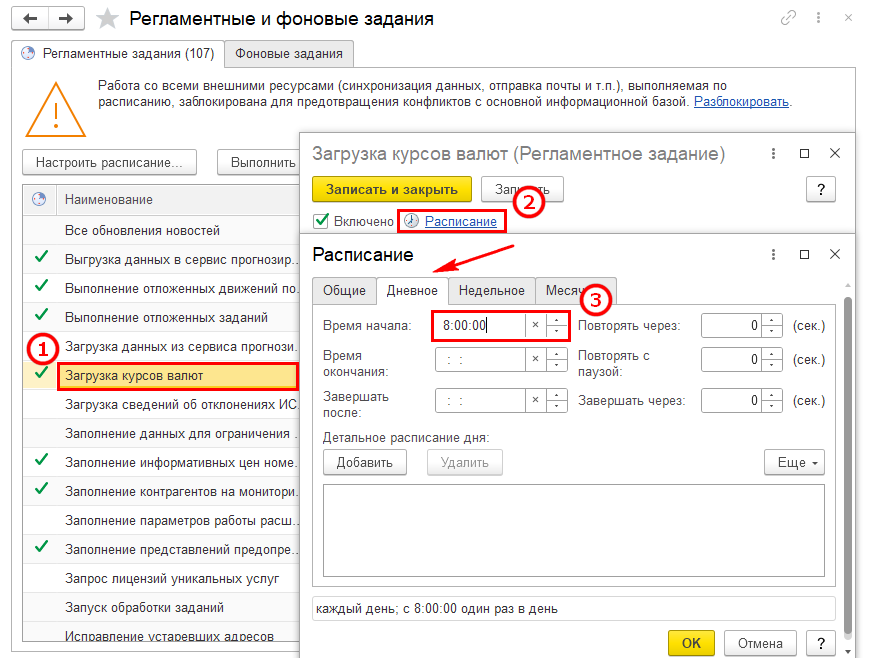Open three-dots menu in Загрузка курсов валют dialog
The height and width of the screenshot is (658, 874).
773,153
